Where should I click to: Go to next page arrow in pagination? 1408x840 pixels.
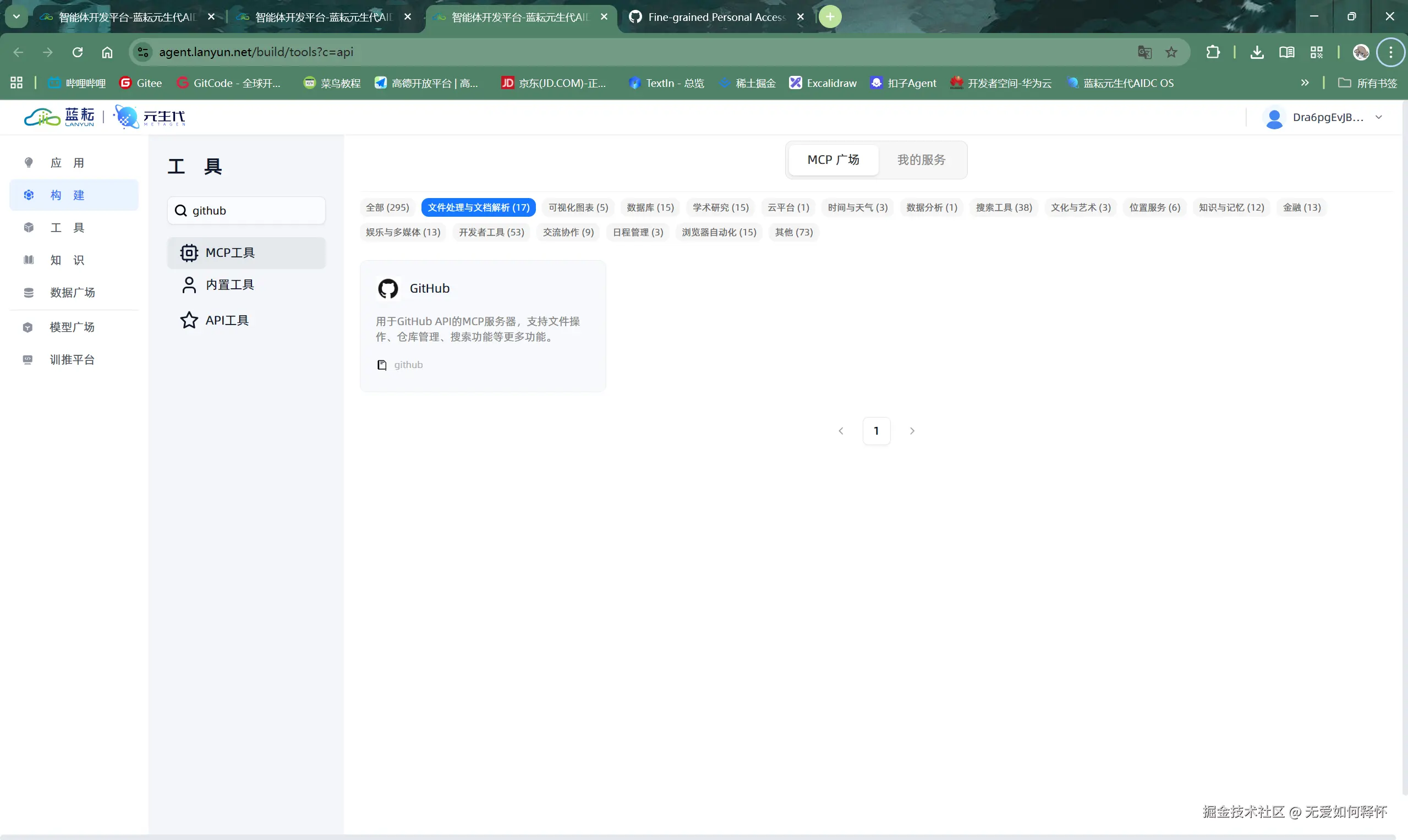click(912, 431)
